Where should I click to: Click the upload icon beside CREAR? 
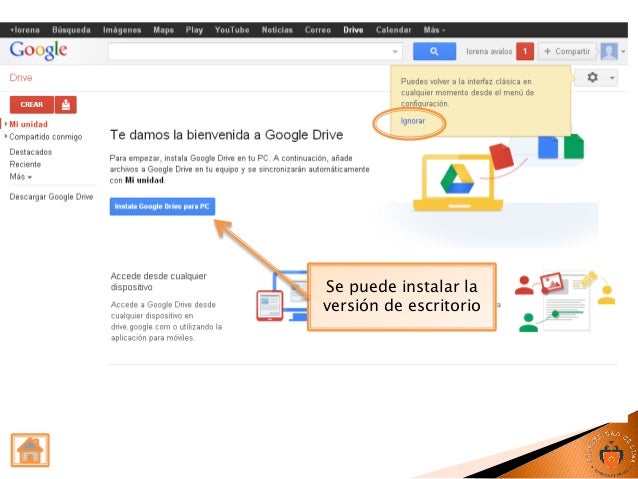[x=66, y=105]
